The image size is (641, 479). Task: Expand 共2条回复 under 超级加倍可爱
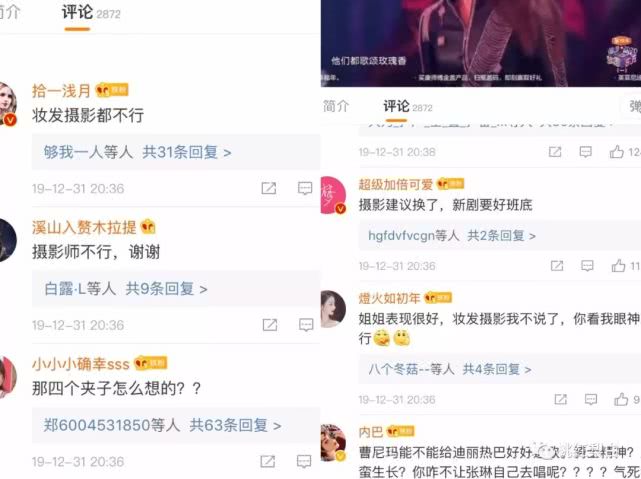(x=502, y=236)
